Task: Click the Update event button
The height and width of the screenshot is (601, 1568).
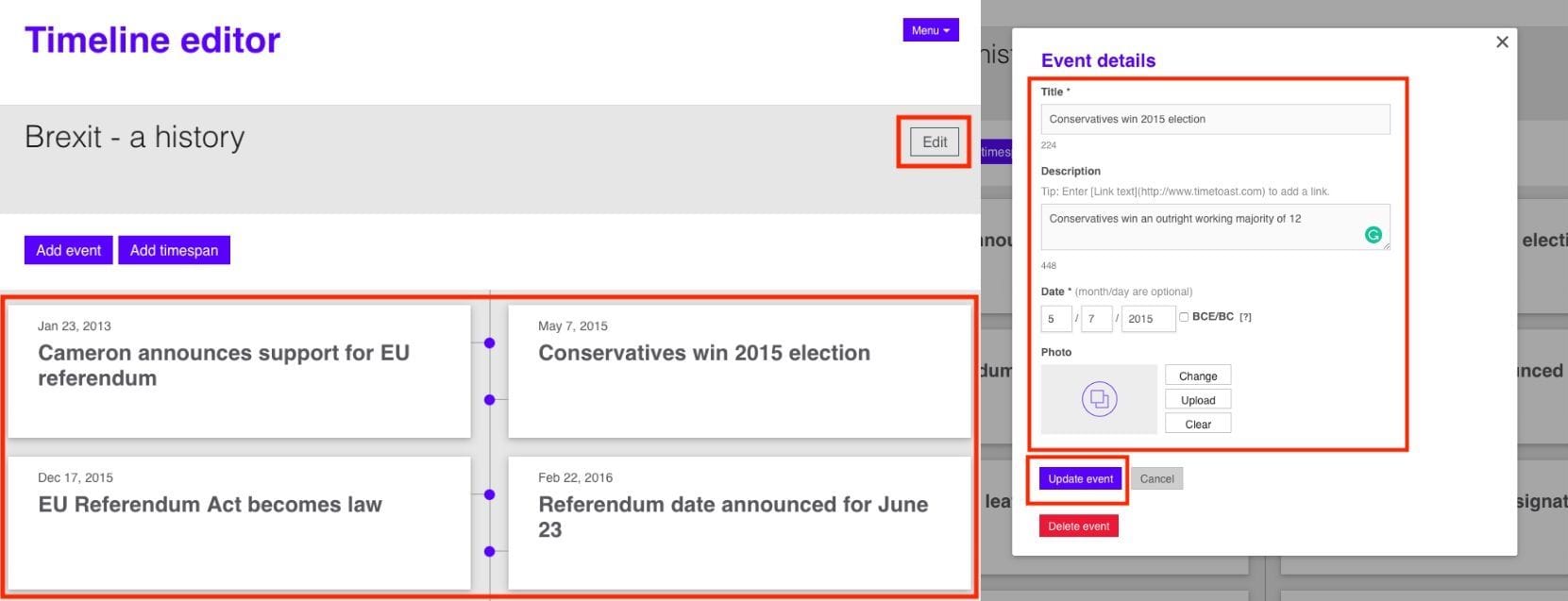Action: coord(1080,478)
